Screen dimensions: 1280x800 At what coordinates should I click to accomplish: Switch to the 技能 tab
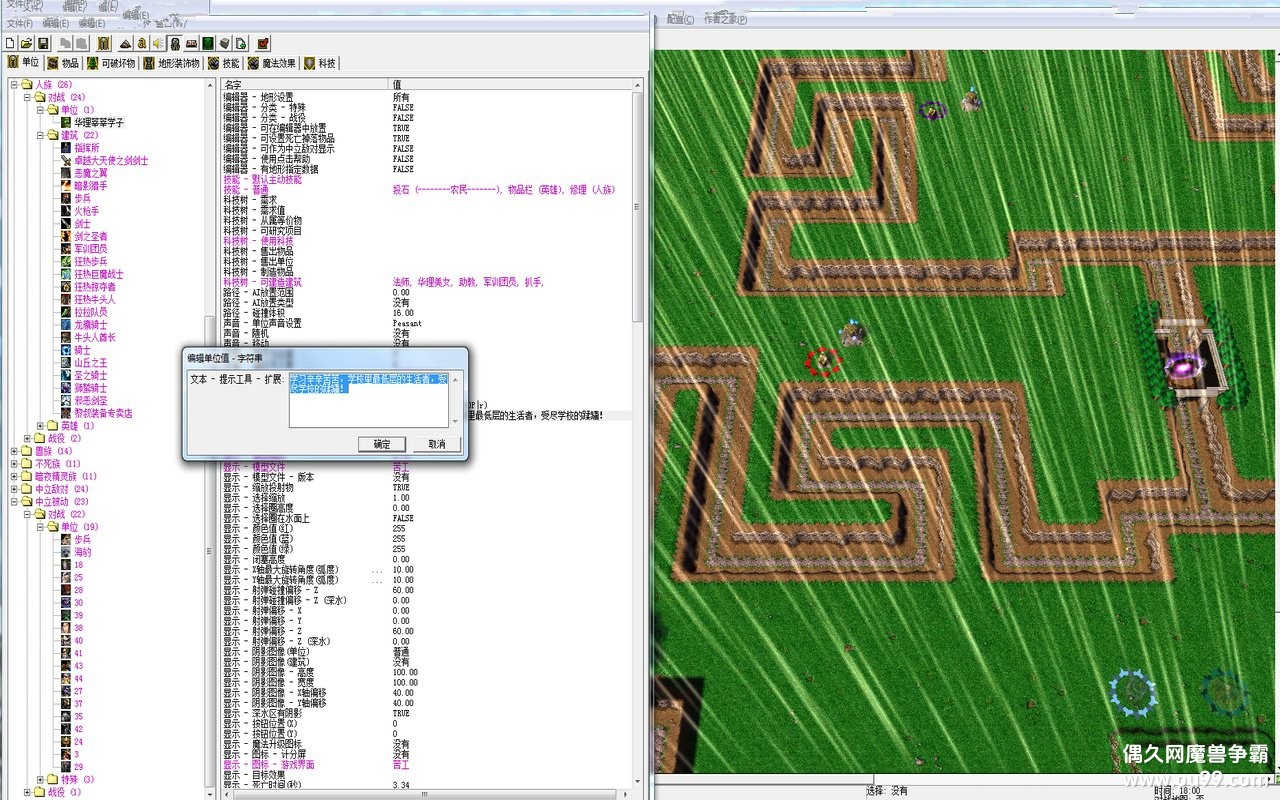(224, 63)
